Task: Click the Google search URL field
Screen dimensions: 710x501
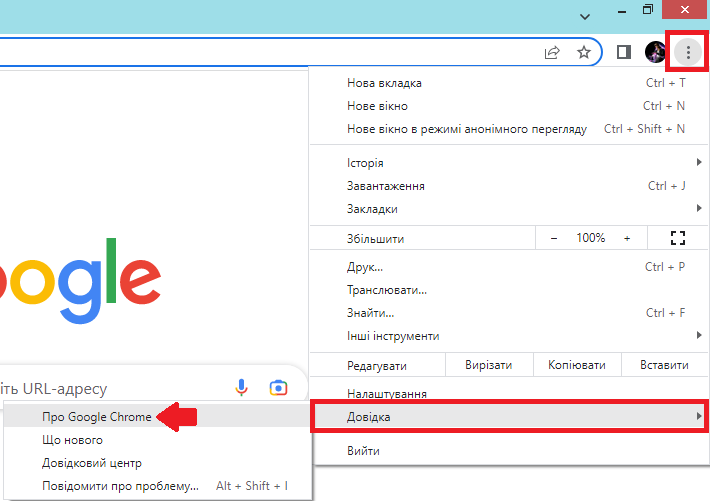Action: pos(110,388)
